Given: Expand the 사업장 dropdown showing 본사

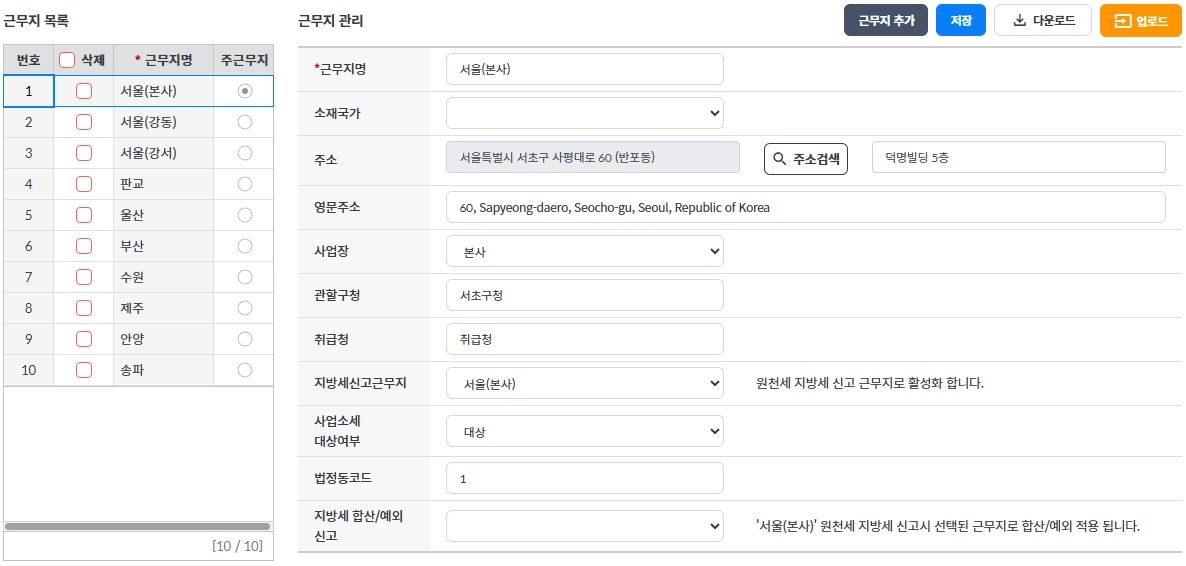Looking at the screenshot, I should [584, 251].
